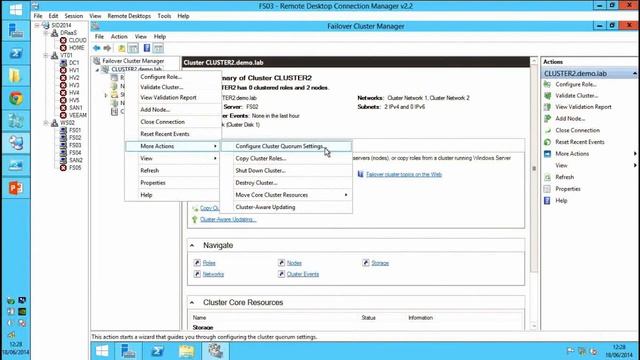640x360 pixels.
Task: Click the Cluster-Aware Updating icon in summary
Action: [x=195, y=220]
